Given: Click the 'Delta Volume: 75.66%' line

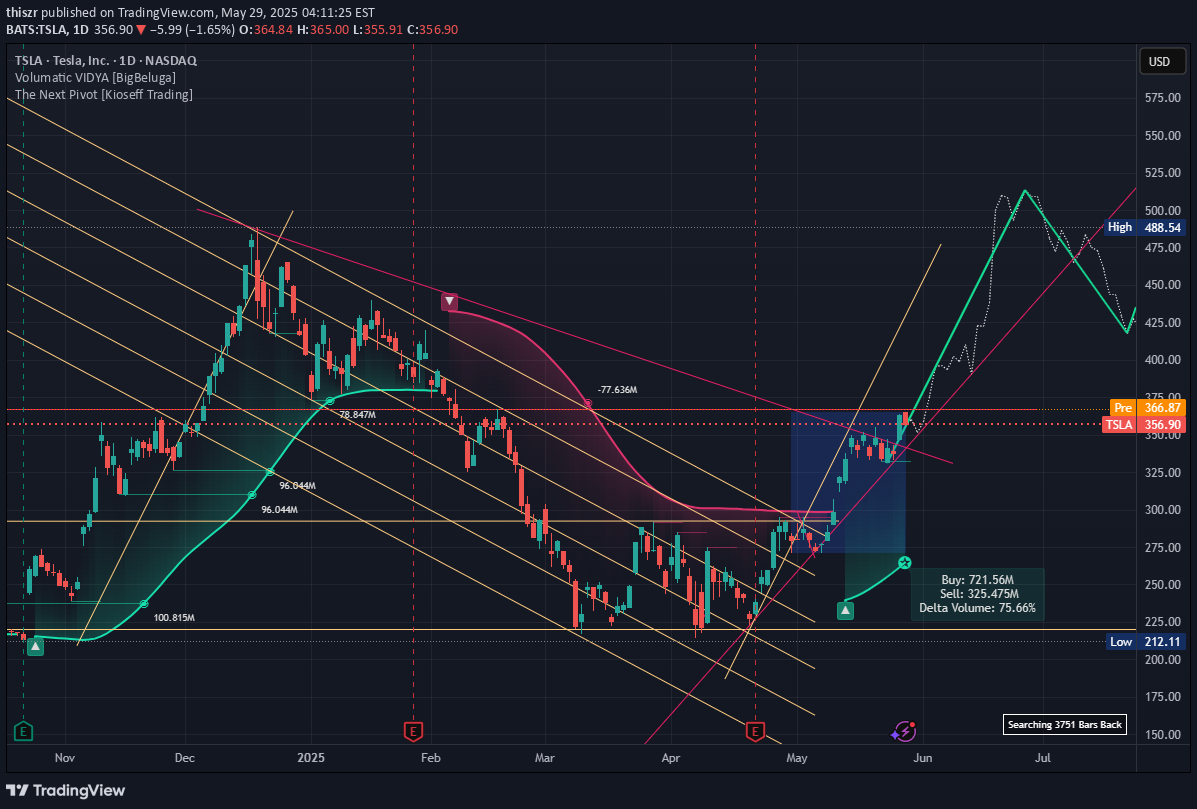Looking at the screenshot, I should point(977,608).
